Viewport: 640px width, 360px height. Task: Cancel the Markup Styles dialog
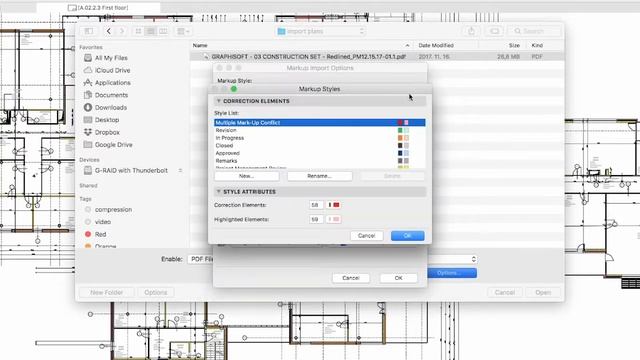(367, 236)
